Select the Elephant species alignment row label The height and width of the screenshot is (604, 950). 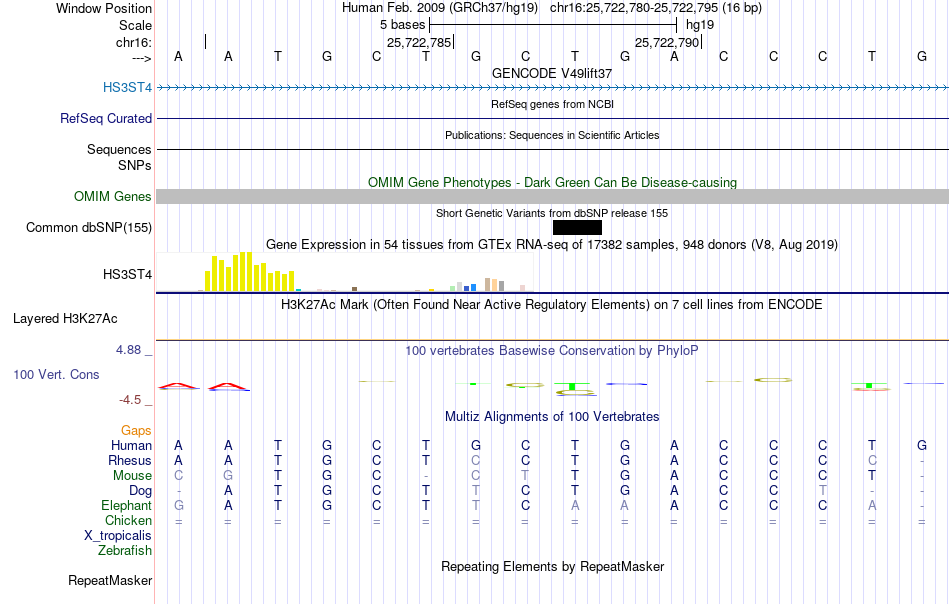pyautogui.click(x=127, y=505)
